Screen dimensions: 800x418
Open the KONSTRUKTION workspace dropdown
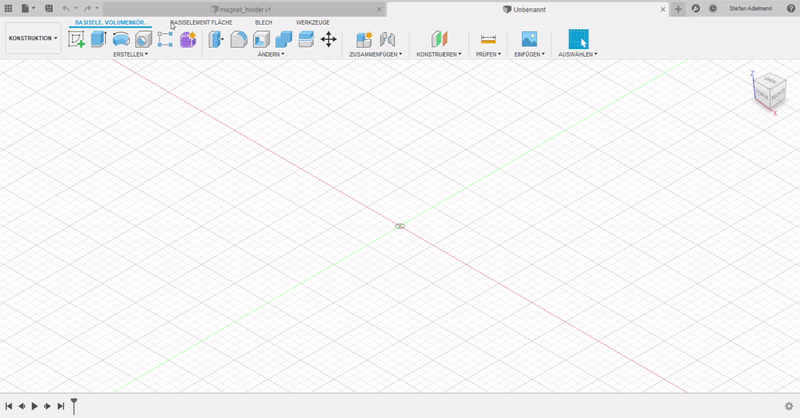click(x=32, y=39)
